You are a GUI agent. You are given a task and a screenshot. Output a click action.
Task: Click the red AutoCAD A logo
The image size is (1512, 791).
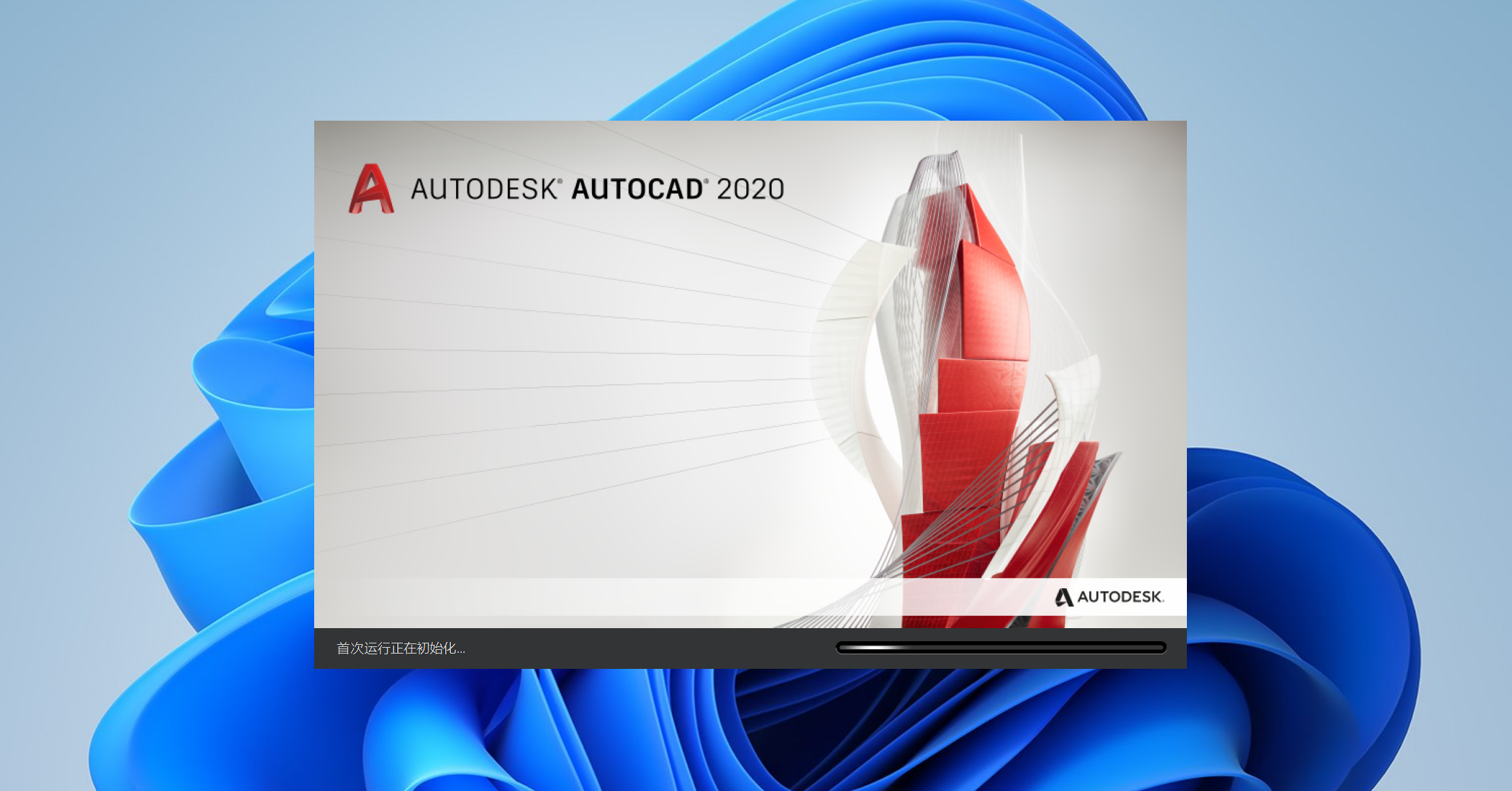[x=371, y=189]
